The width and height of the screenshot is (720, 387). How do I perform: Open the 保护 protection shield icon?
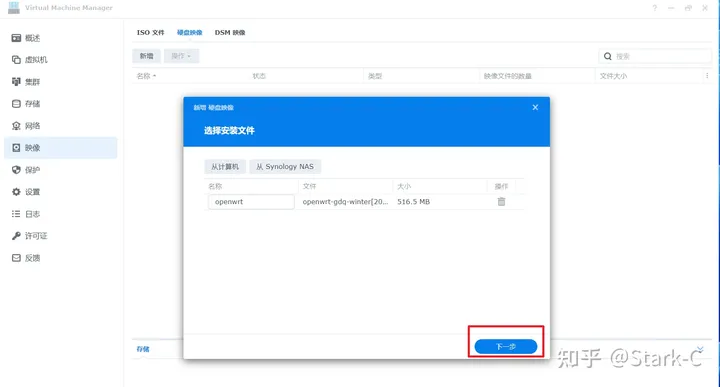(x=16, y=170)
